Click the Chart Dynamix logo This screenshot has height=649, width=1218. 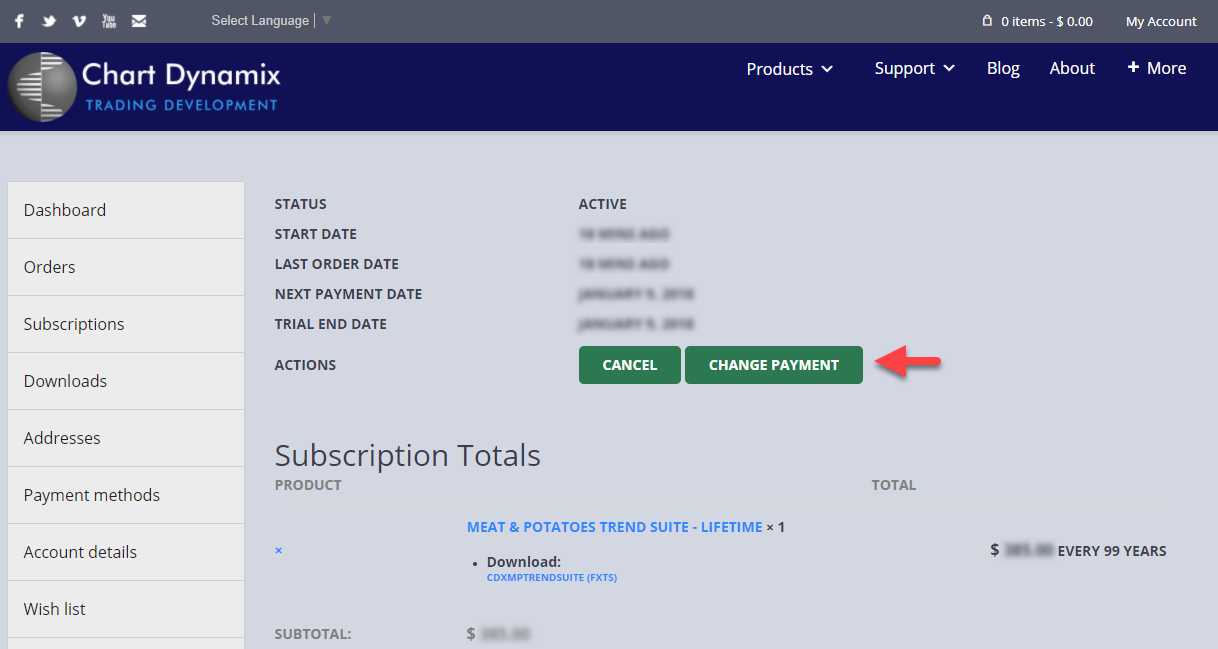144,86
